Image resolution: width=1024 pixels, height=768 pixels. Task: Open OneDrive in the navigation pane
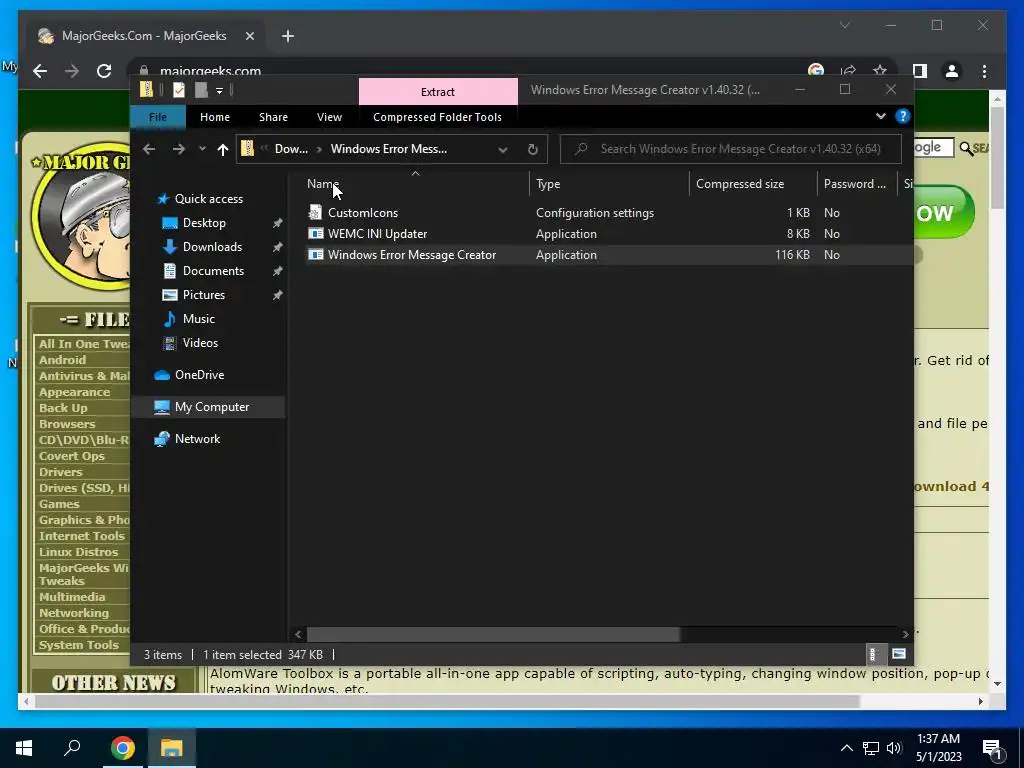199,375
